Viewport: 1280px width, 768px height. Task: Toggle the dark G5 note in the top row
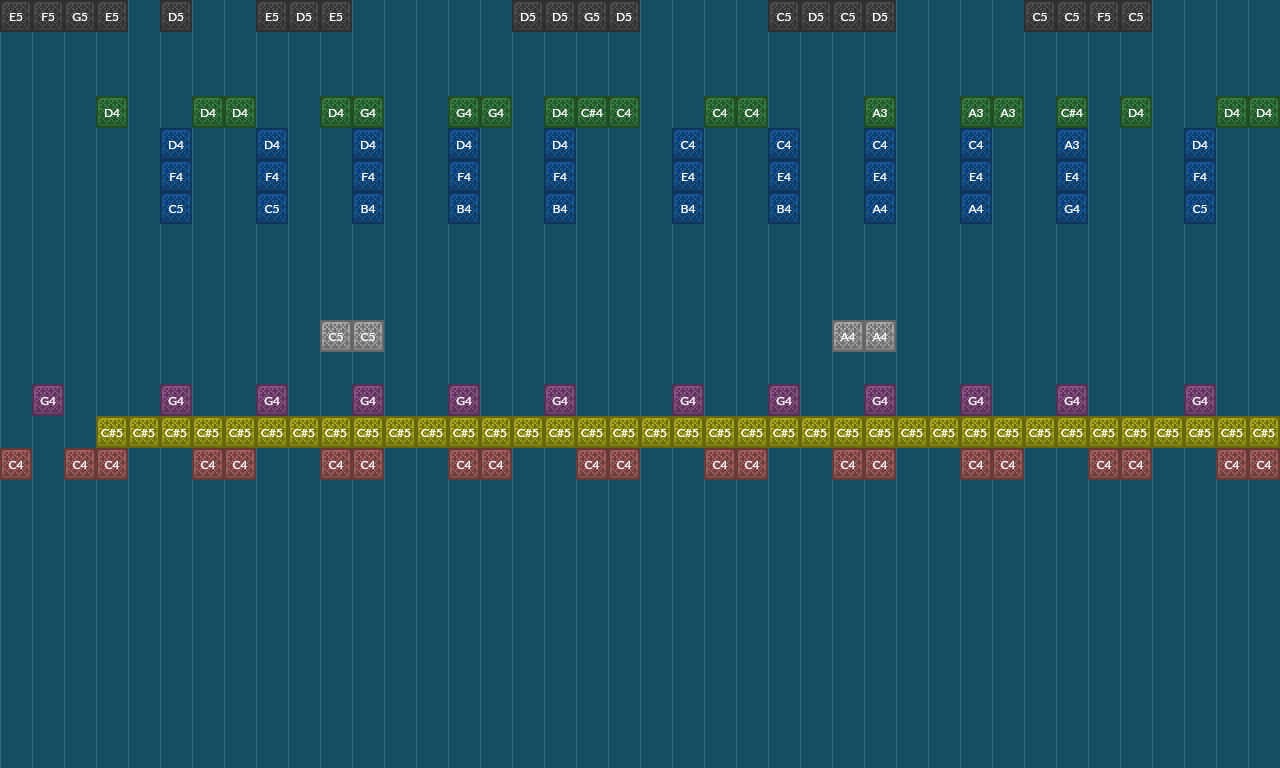tap(591, 16)
